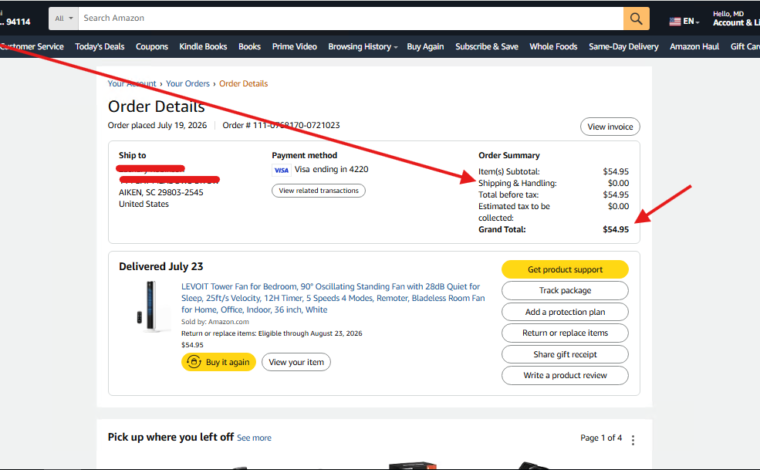The image size is (760, 470).
Task: Click the Estimated tax to be collected label
Action: click(514, 212)
